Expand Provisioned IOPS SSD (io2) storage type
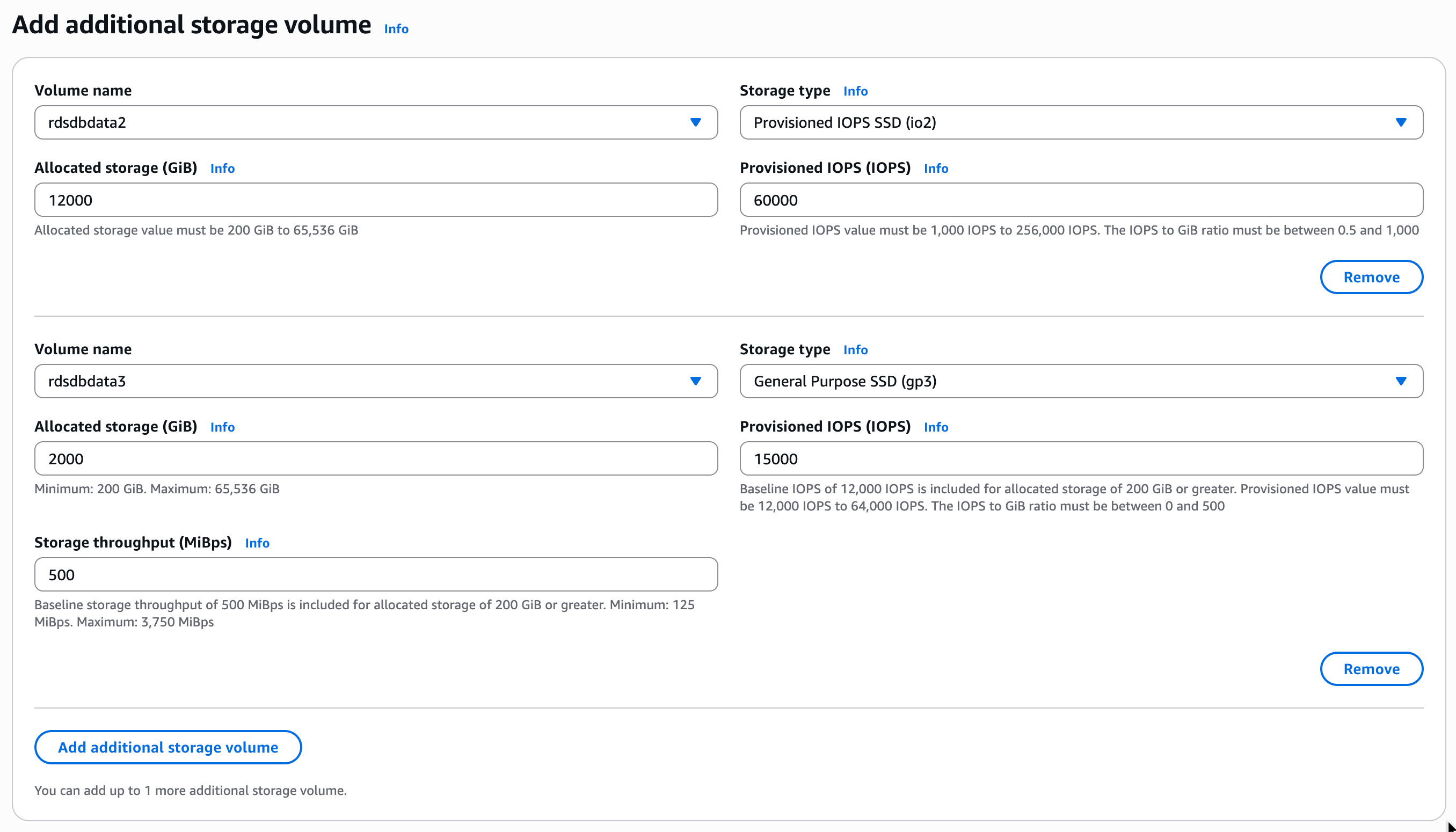This screenshot has width=1456, height=832. pyautogui.click(x=1081, y=122)
